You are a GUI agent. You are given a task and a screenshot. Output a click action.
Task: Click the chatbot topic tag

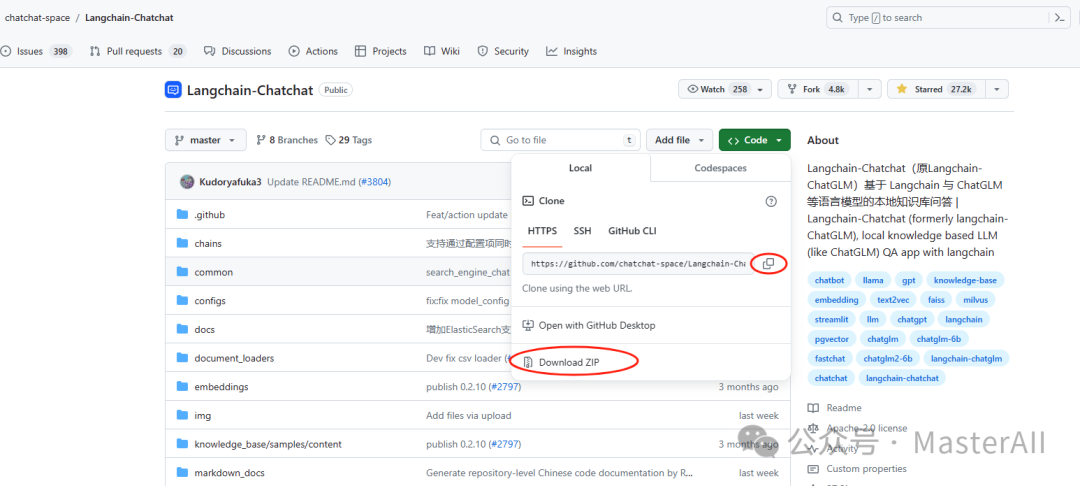click(x=829, y=280)
